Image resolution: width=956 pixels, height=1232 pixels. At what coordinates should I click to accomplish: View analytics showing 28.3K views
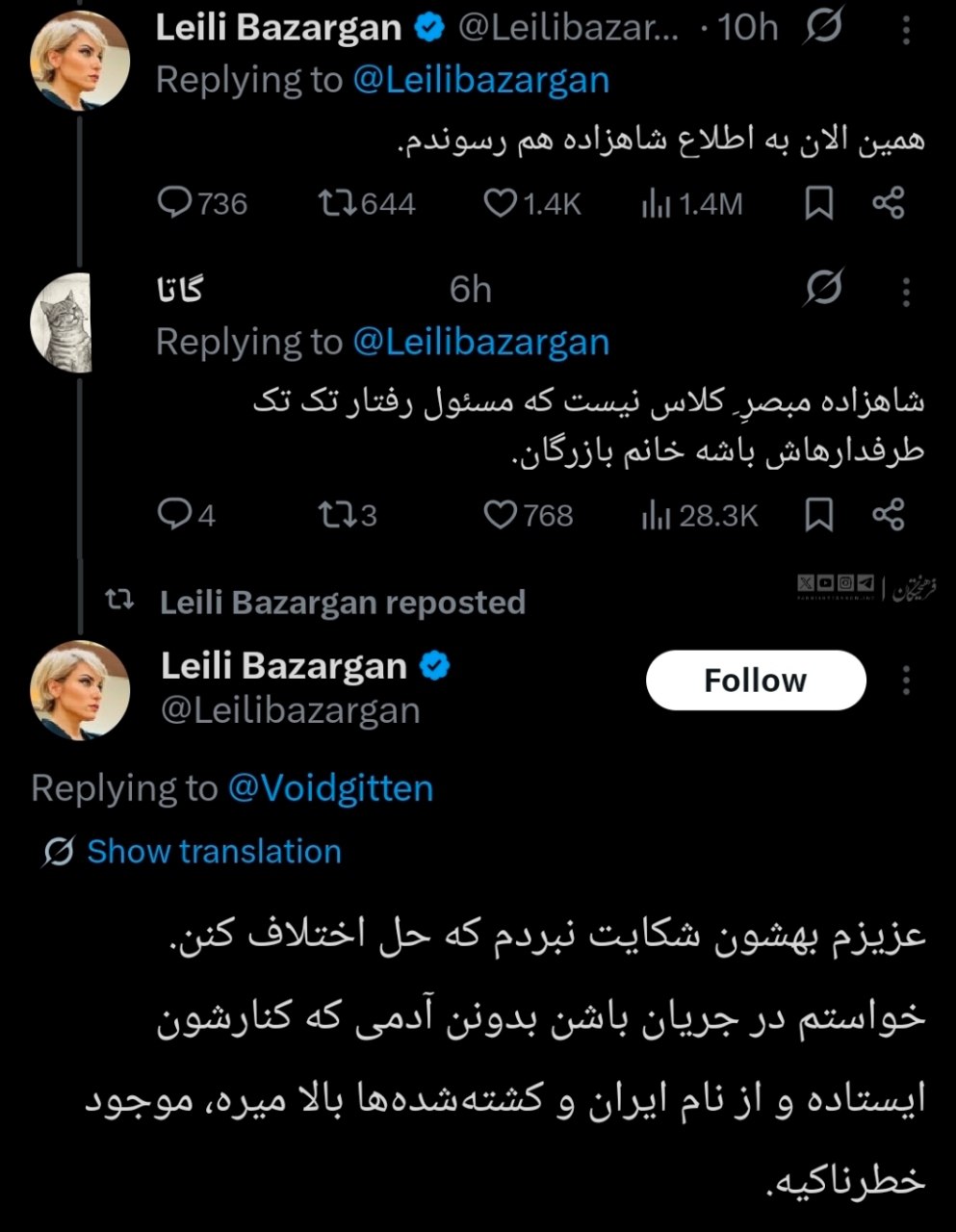tap(656, 515)
